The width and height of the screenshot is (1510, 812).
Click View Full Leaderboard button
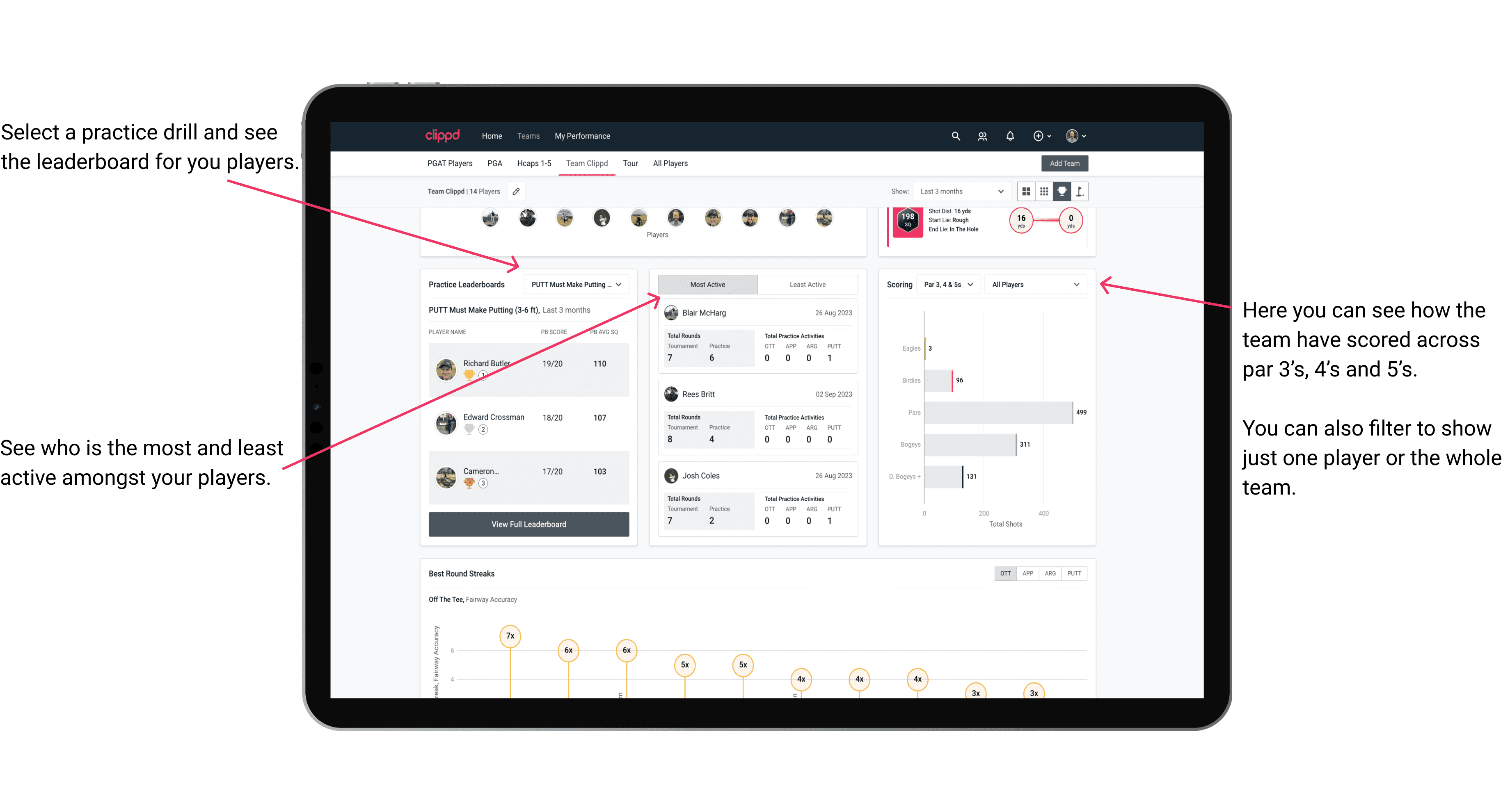[x=528, y=525]
